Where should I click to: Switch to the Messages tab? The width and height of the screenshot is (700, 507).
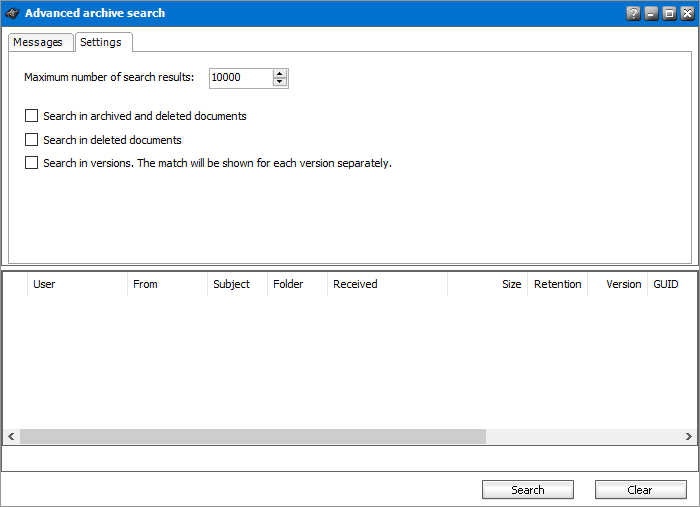click(x=38, y=42)
